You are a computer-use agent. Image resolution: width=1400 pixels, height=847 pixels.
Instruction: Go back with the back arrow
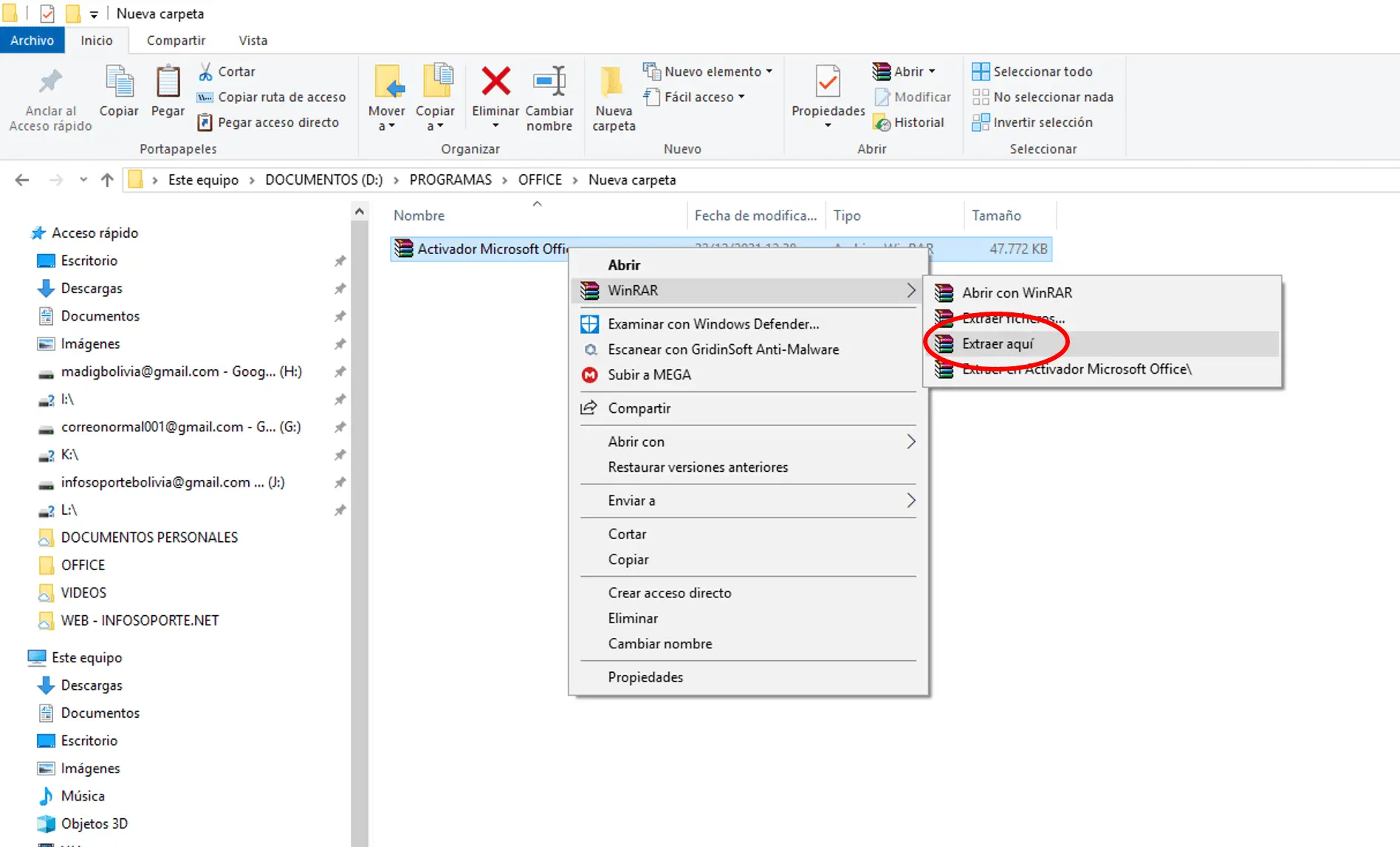(x=22, y=179)
